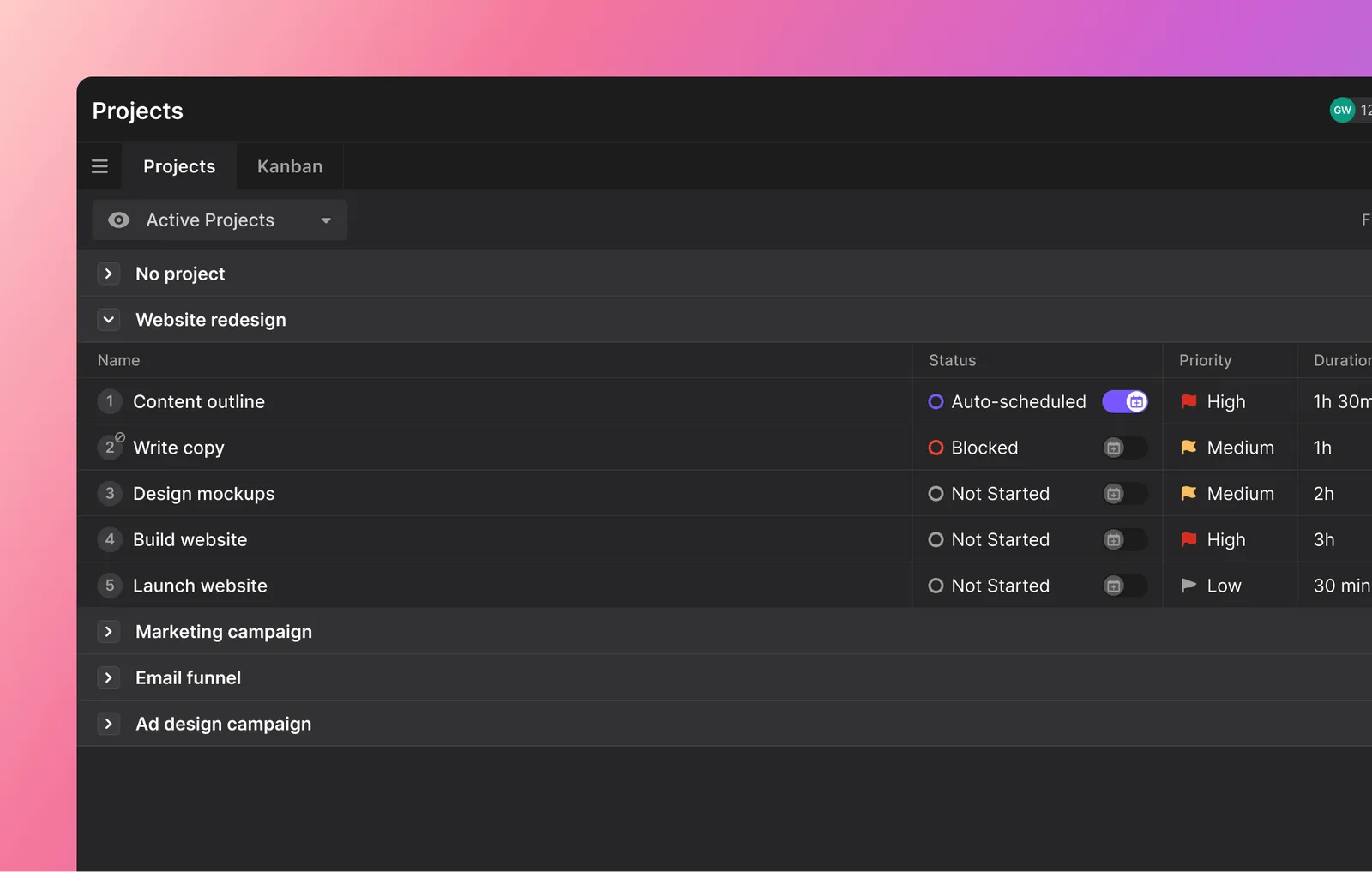1372x872 pixels.
Task: Collapse the Website redesign project group
Action: [109, 320]
